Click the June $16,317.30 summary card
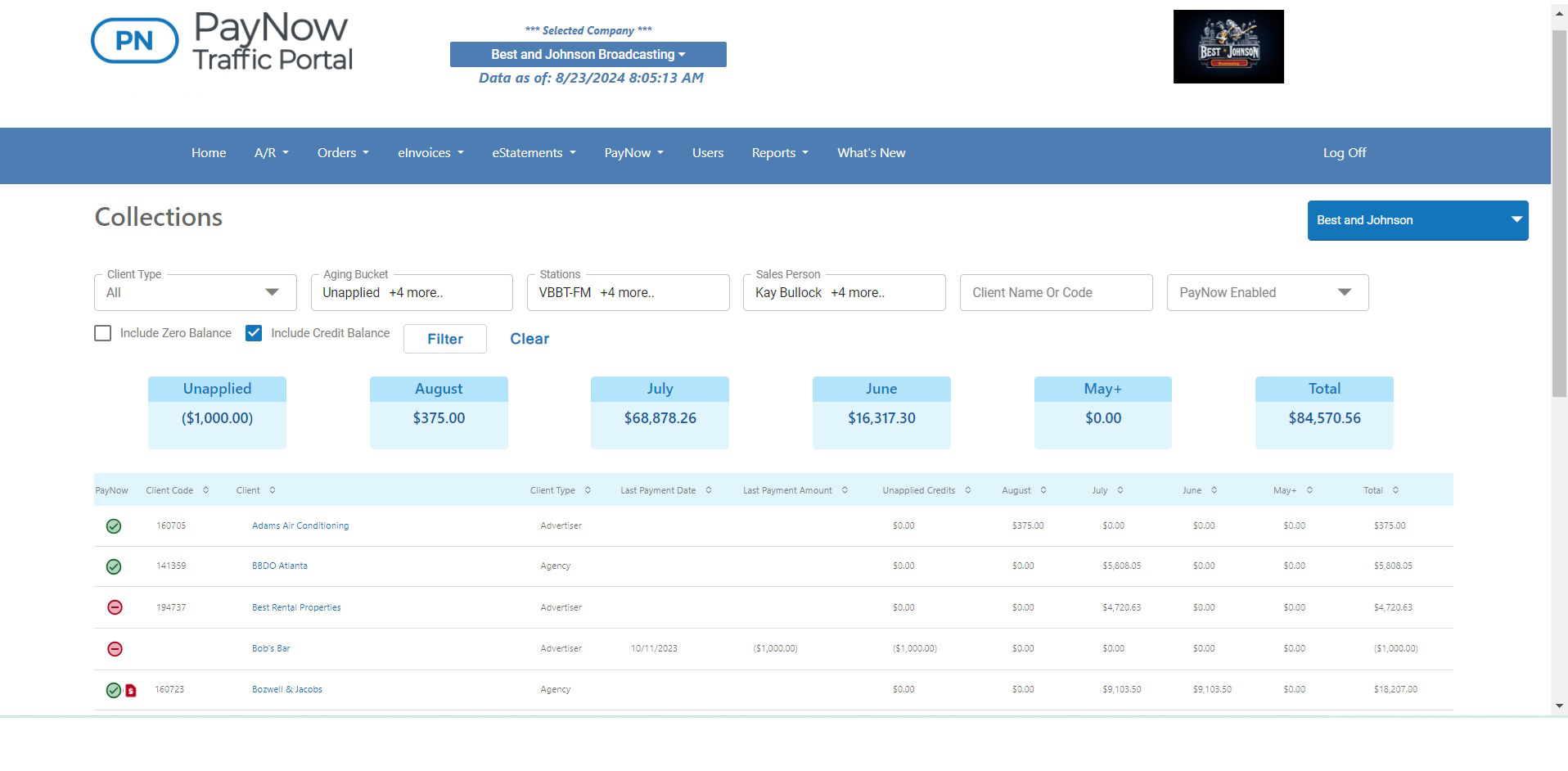This screenshot has height=771, width=1568. pos(881,413)
